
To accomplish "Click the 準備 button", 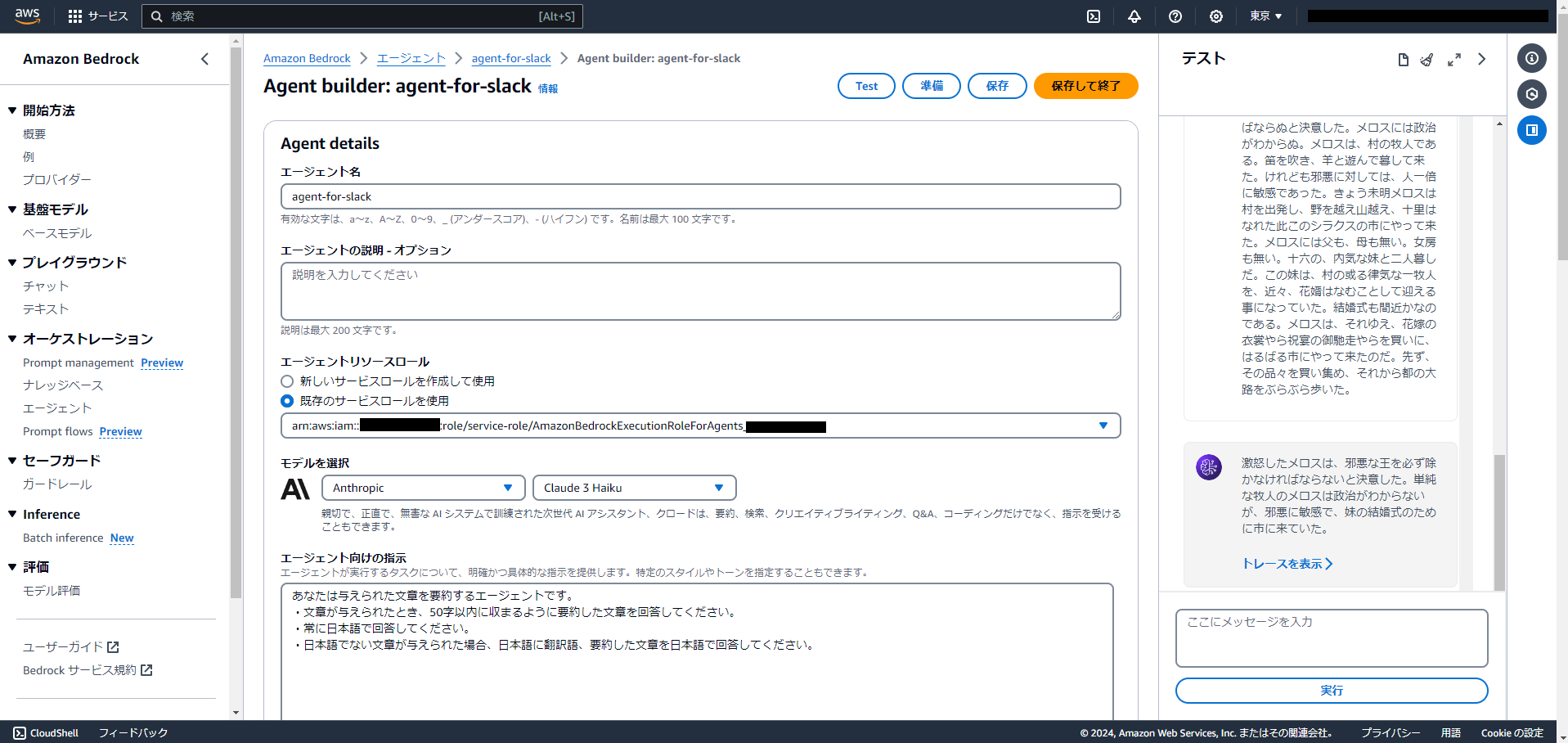I will (932, 86).
